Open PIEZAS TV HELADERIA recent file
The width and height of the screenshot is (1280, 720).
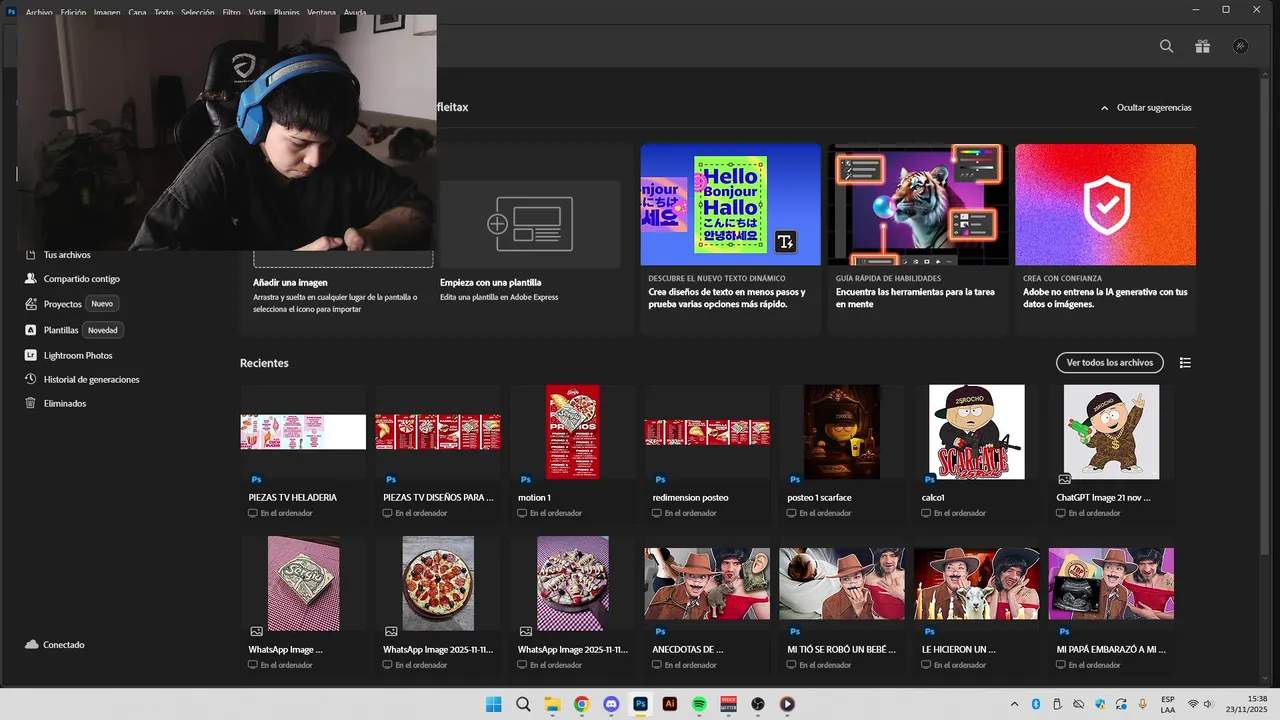(303, 455)
